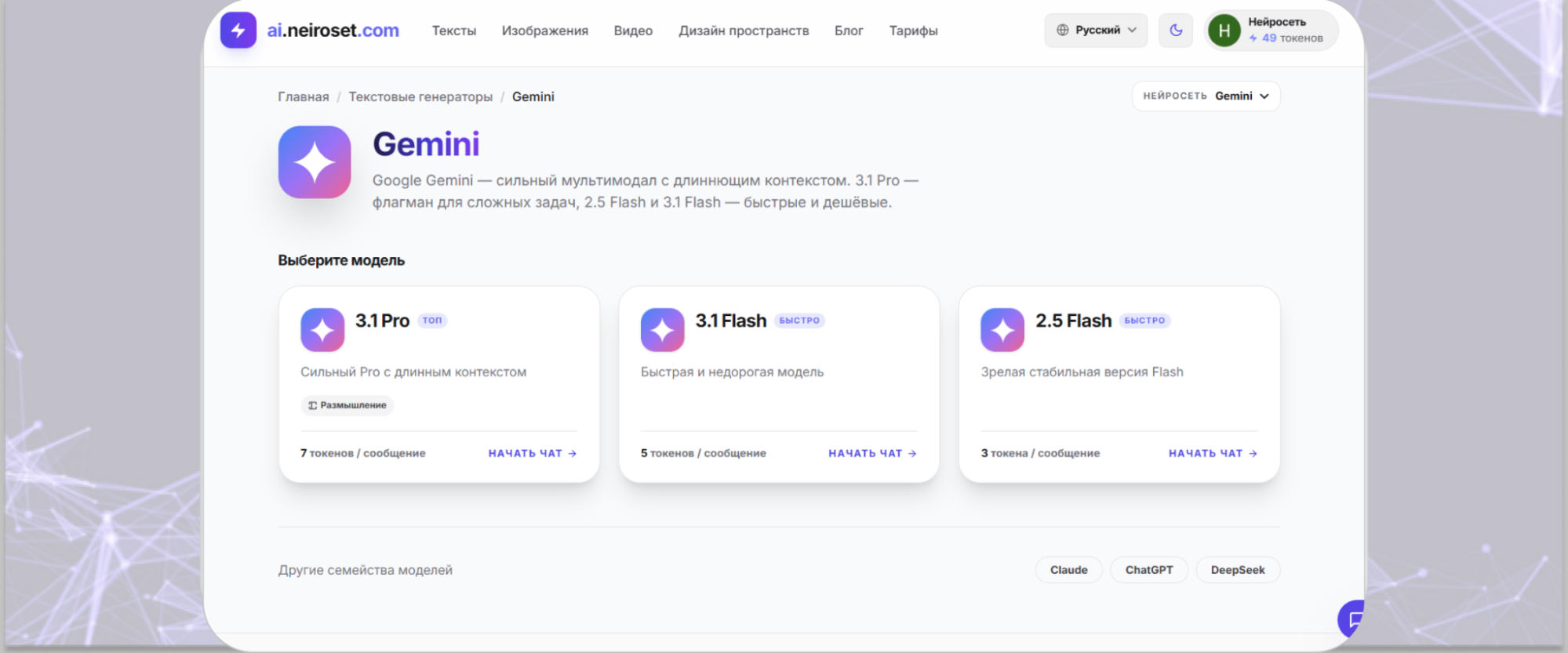Toggle dark mode with moon icon

pos(1176,31)
